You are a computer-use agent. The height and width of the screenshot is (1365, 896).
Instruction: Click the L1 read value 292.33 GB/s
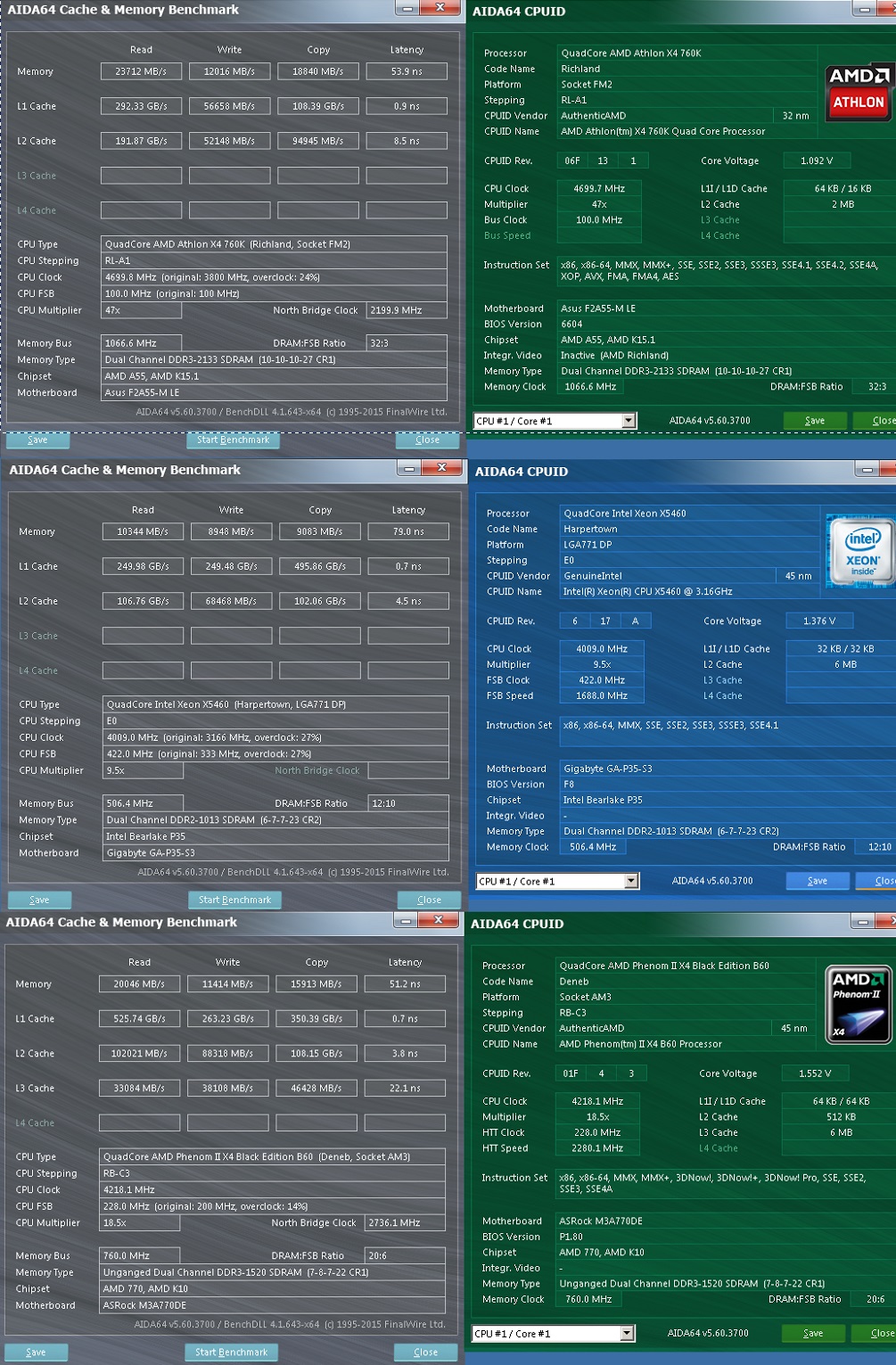[141, 106]
